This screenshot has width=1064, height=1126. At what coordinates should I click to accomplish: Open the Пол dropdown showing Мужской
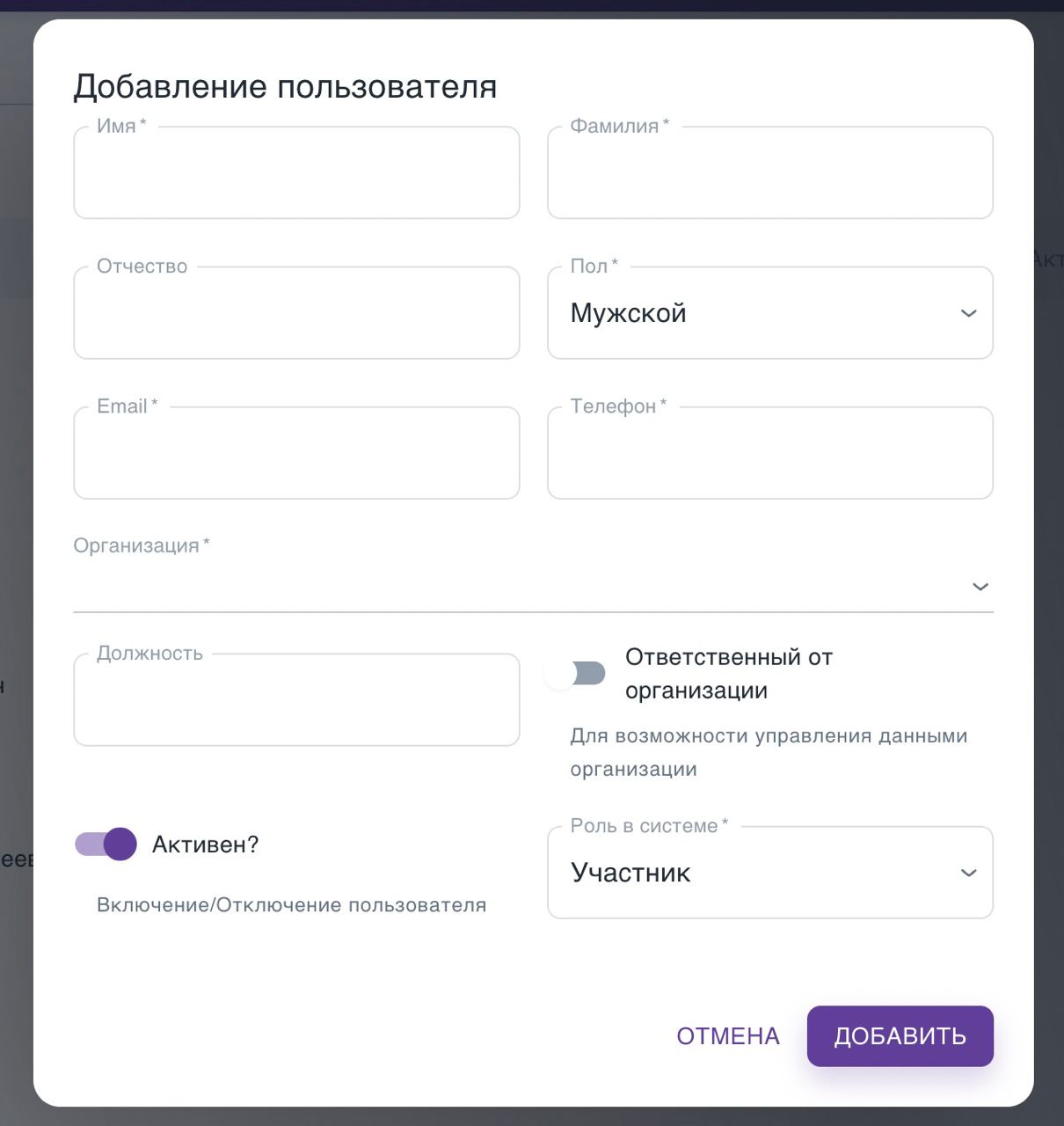tap(756, 313)
